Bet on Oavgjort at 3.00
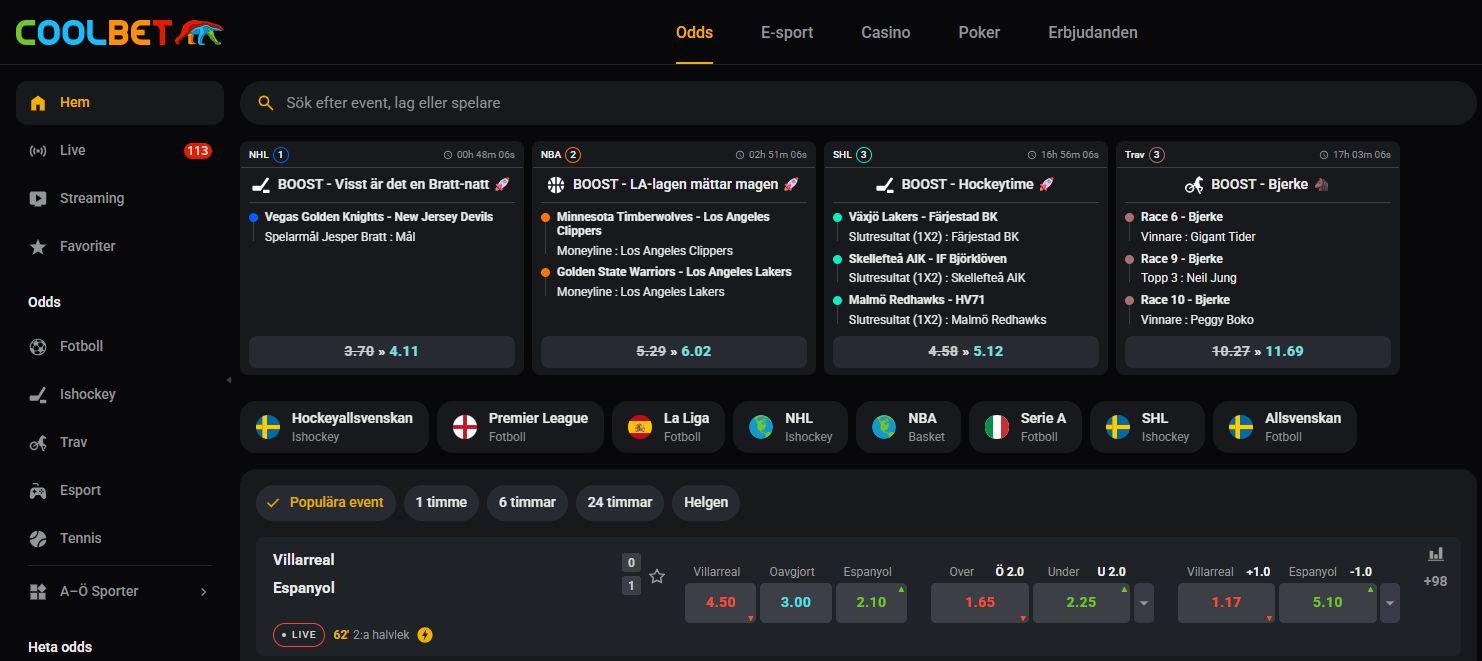Viewport: 1482px width, 661px height. [796, 602]
